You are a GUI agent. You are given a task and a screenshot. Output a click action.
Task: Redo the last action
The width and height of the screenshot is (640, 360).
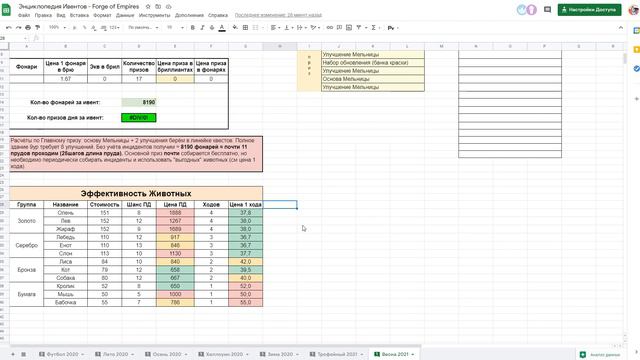pyautogui.click(x=18, y=28)
